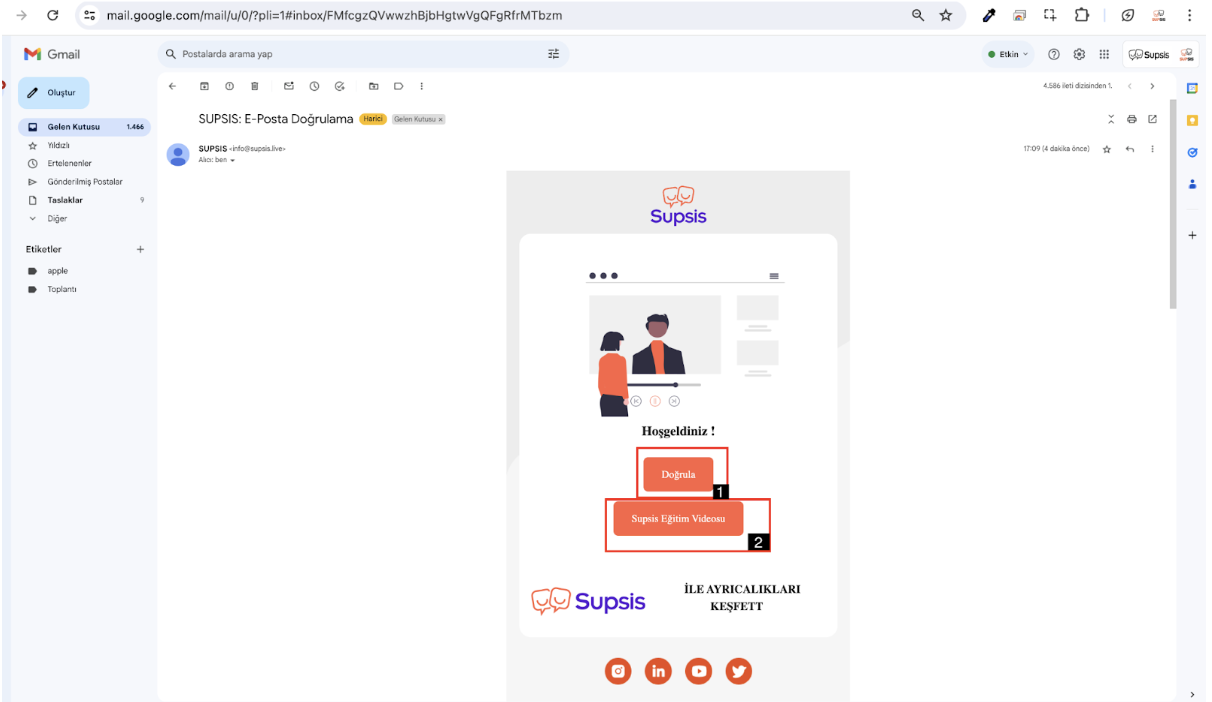This screenshot has width=1212, height=702.
Task: Activate the color picker eyedropper extension
Action: (x=989, y=15)
